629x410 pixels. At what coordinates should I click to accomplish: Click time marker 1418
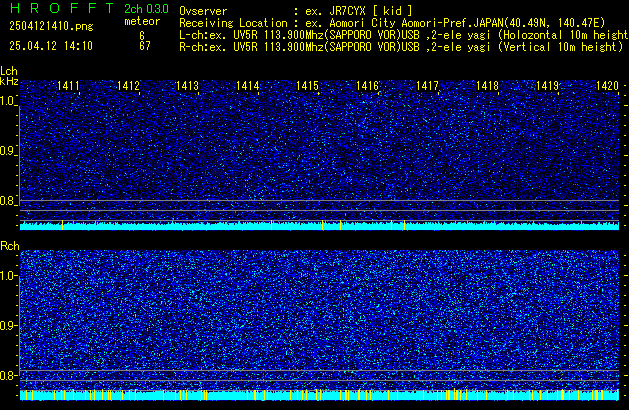[x=487, y=86]
